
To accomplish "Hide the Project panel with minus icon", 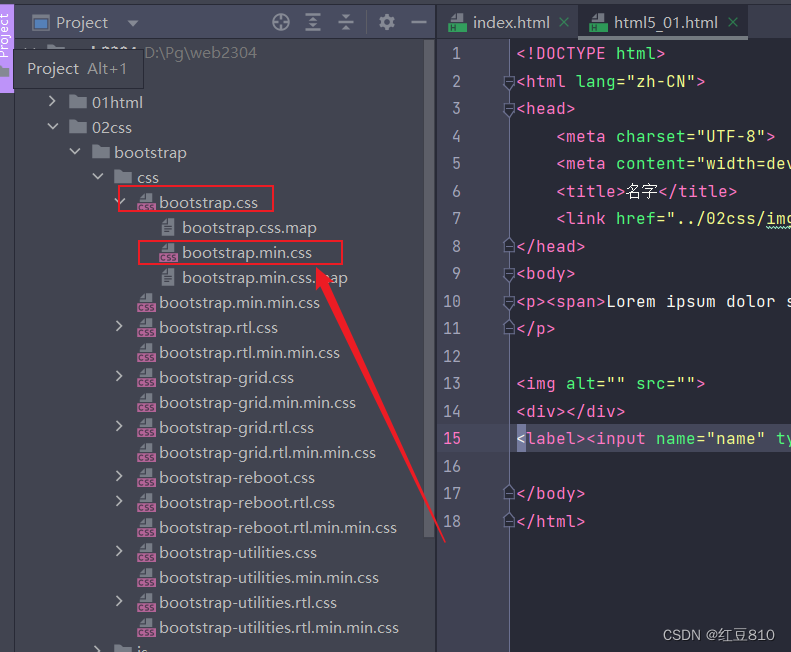I will pos(419,22).
